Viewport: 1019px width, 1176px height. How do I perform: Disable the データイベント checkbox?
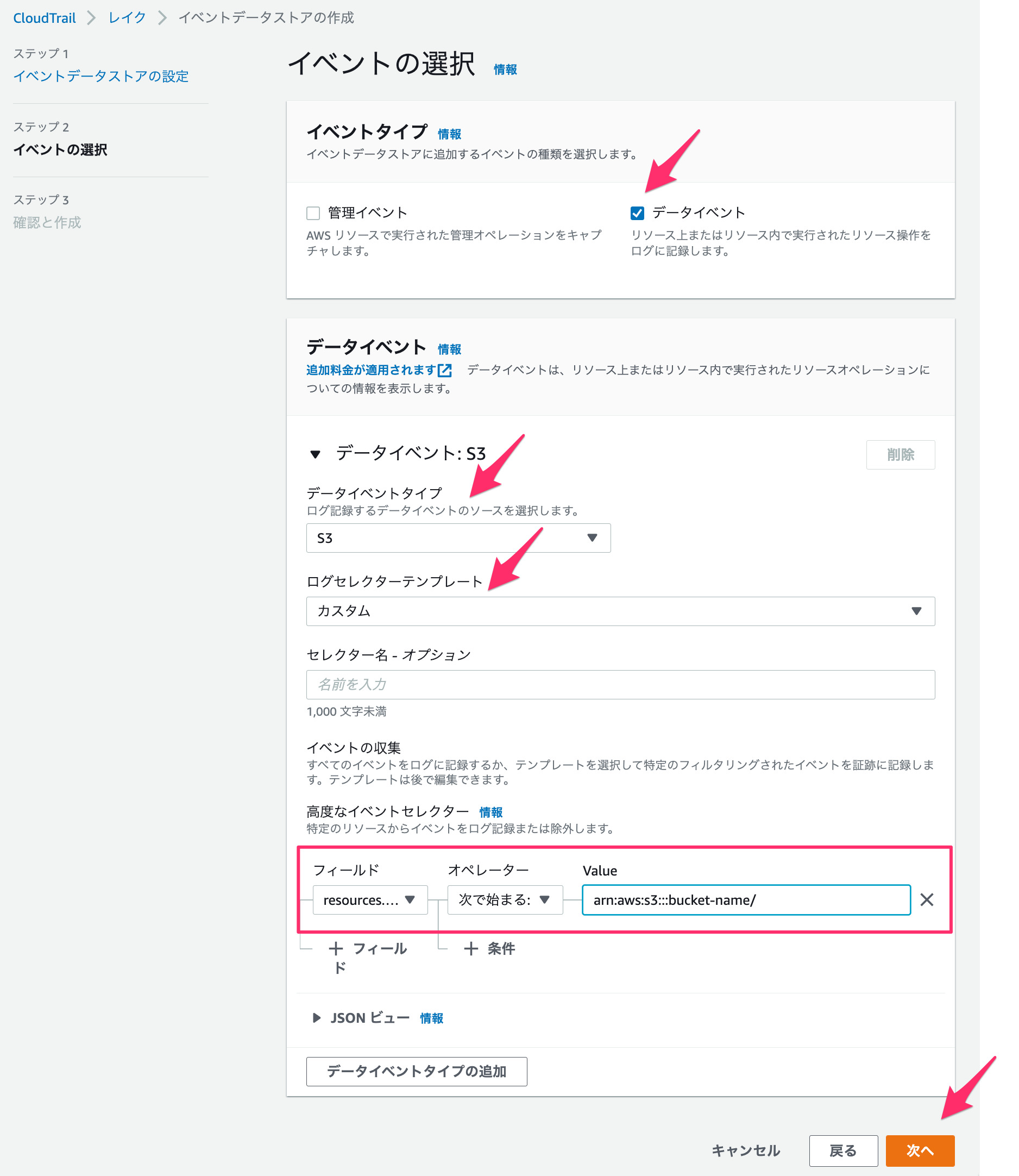pyautogui.click(x=638, y=212)
